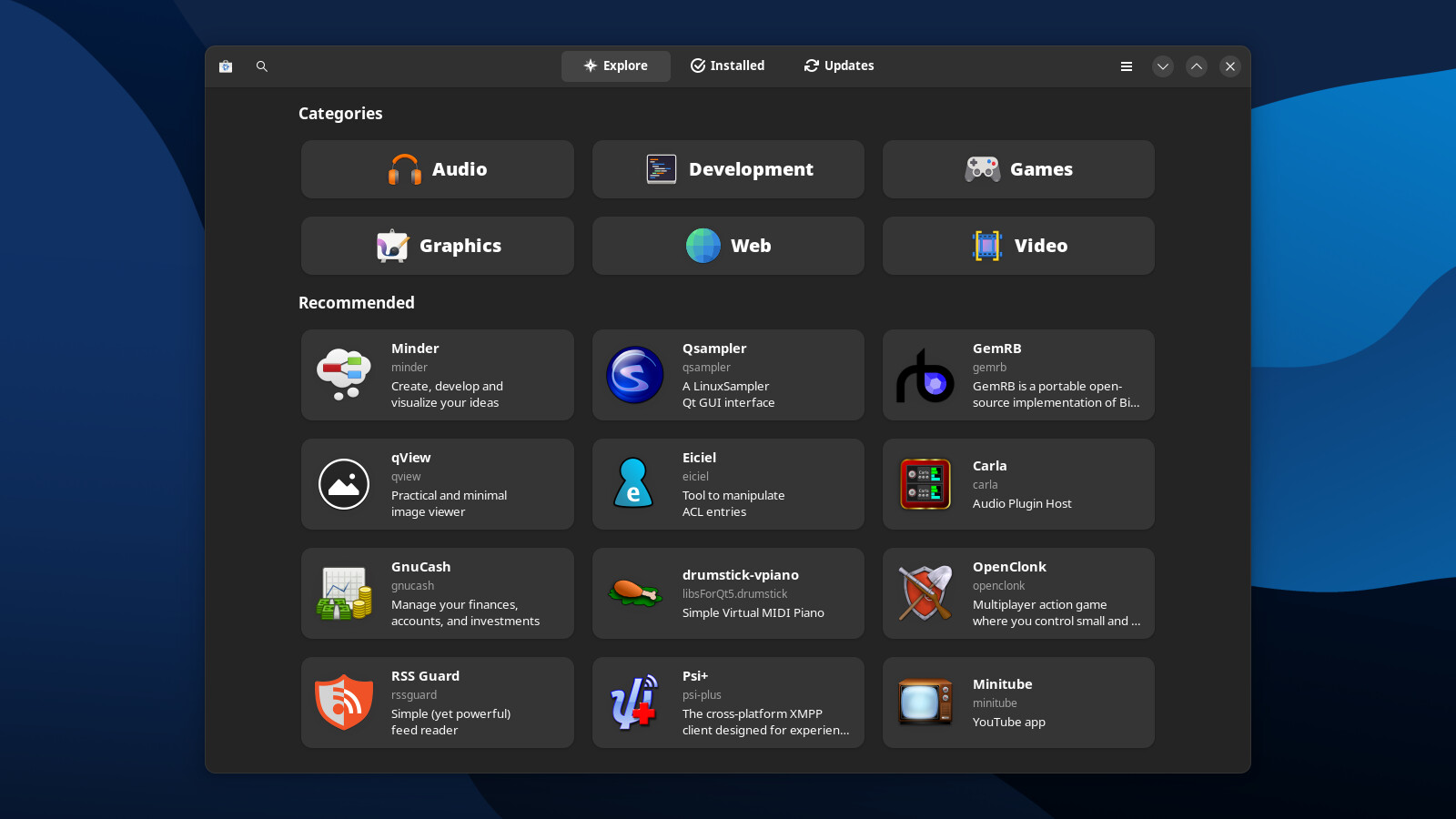1456x819 pixels.
Task: Open the Carla app title
Action: pos(990,466)
